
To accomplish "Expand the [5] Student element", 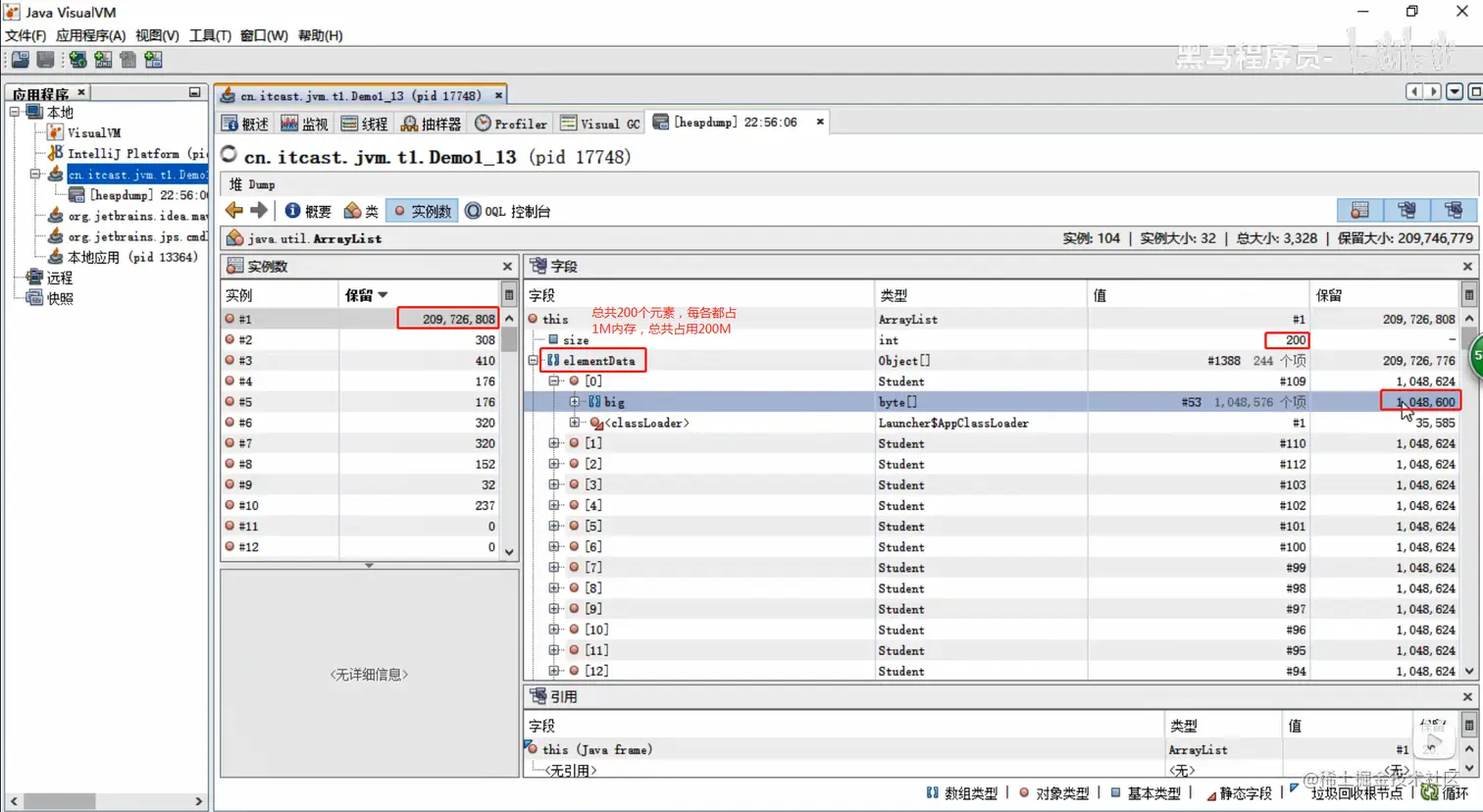I will point(554,527).
